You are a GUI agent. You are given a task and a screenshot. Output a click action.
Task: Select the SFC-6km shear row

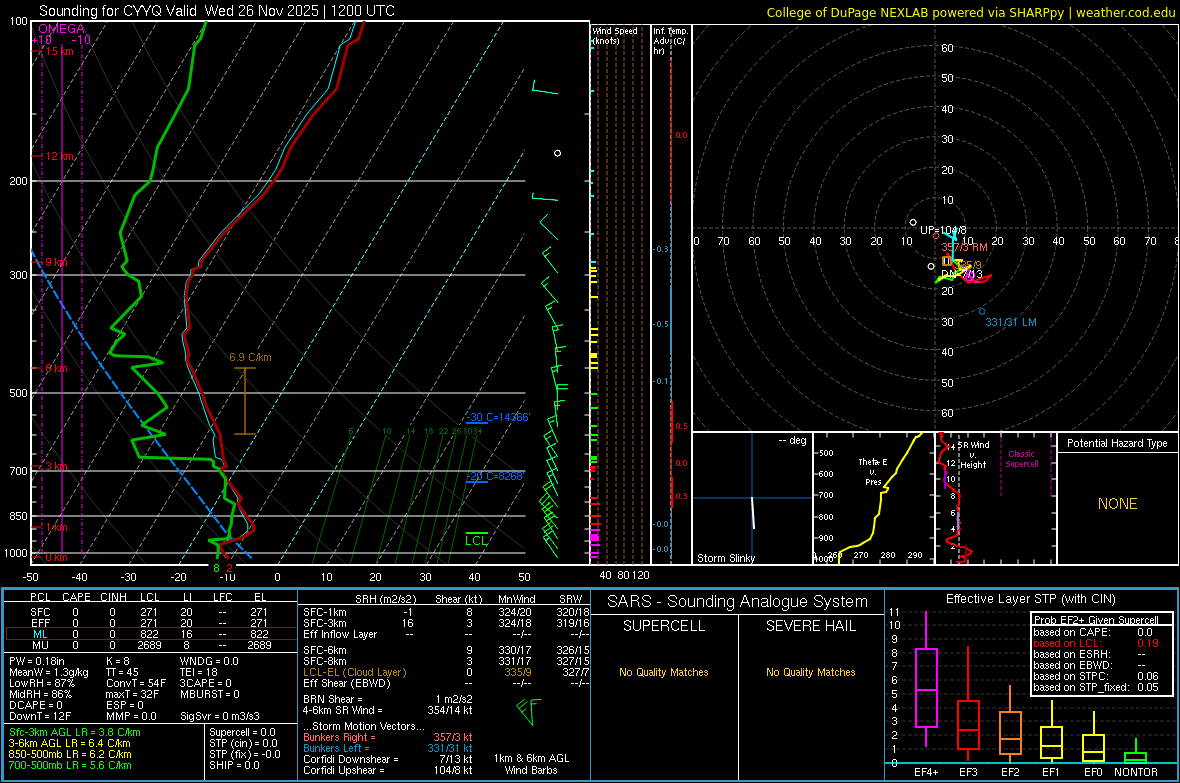[446, 650]
